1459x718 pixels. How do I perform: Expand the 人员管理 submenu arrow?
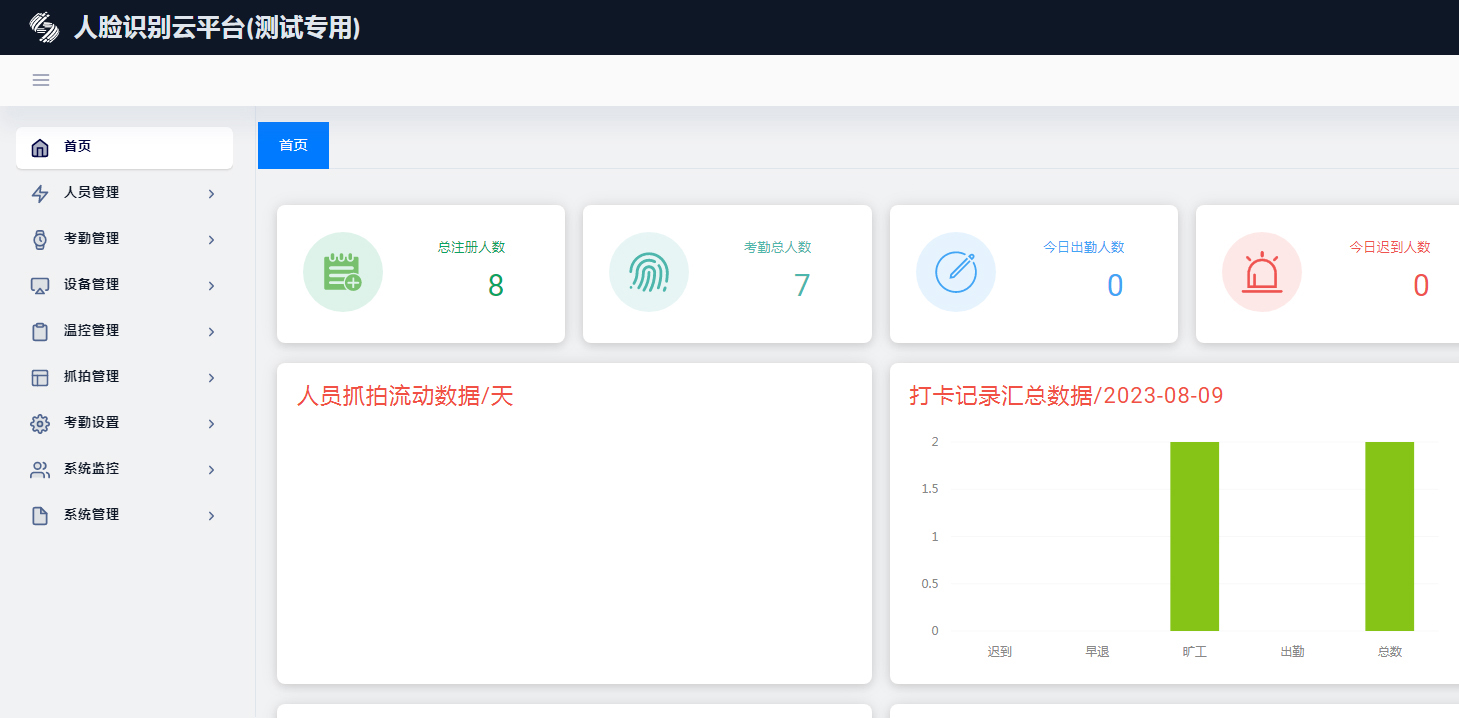click(x=211, y=193)
